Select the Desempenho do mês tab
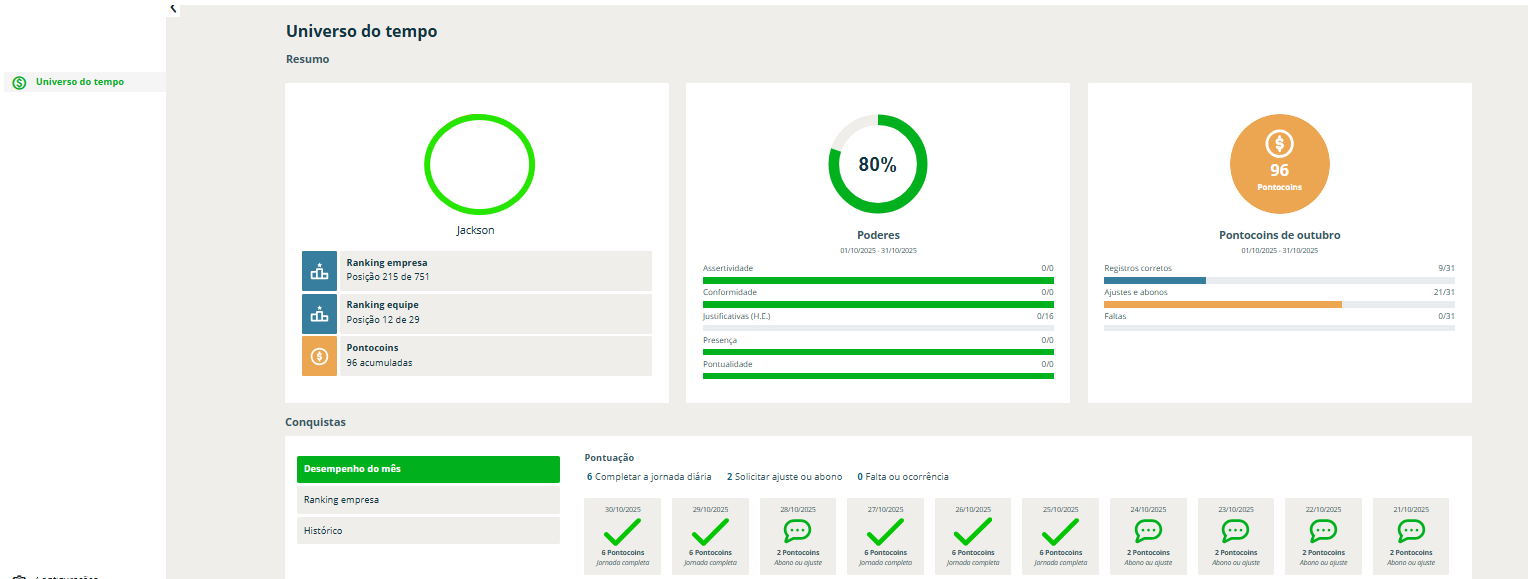1528x579 pixels. click(428, 469)
